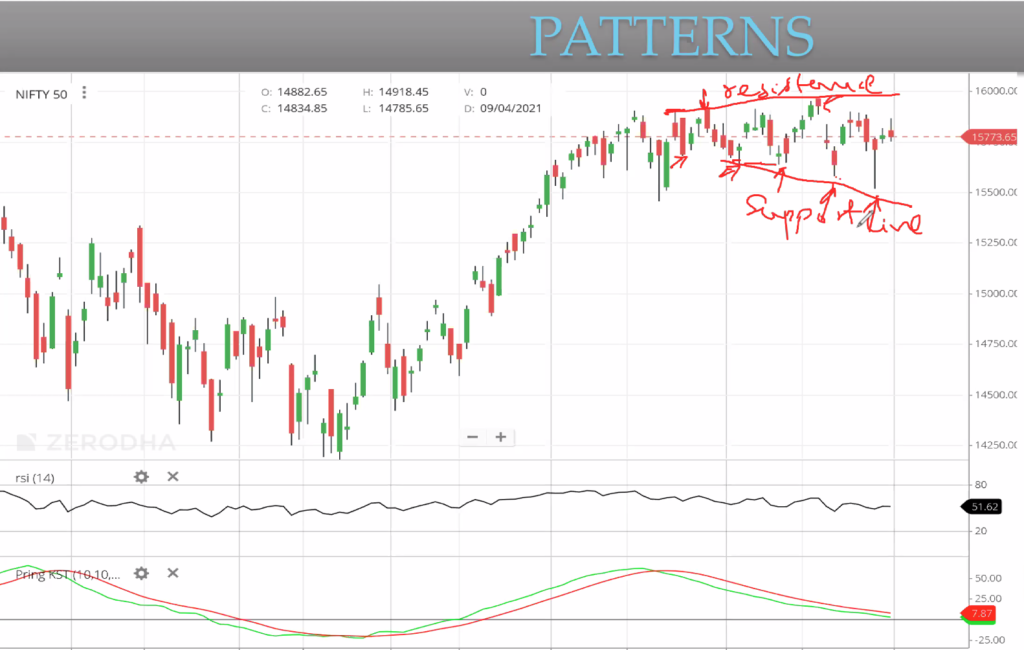Image resolution: width=1024 pixels, height=650 pixels.
Task: Open rsi (14) indicator settings gear
Action: (141, 477)
